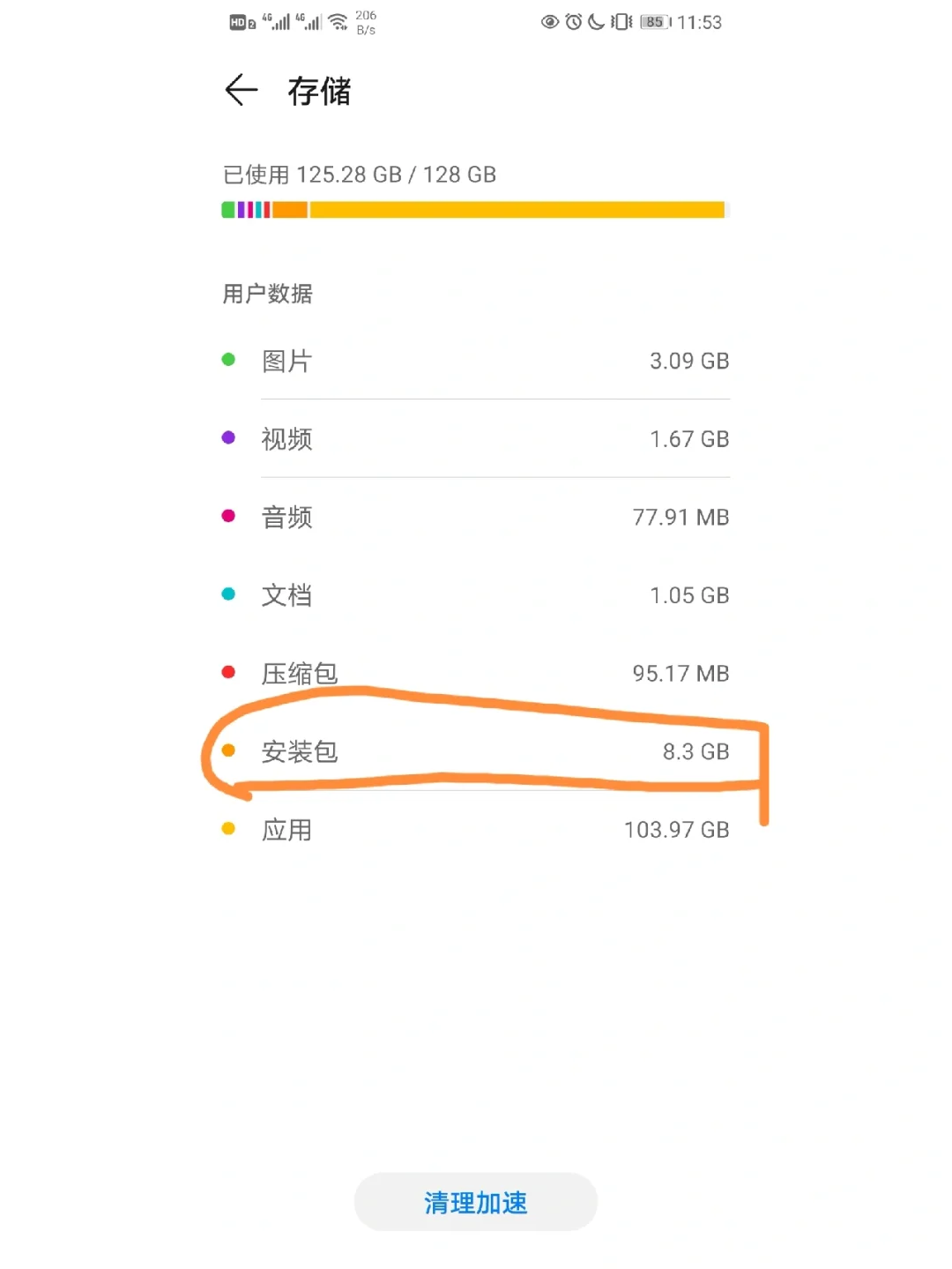Viewport: 952px width, 1269px height.
Task: Tap the alarm clock status icon
Action: click(x=574, y=22)
